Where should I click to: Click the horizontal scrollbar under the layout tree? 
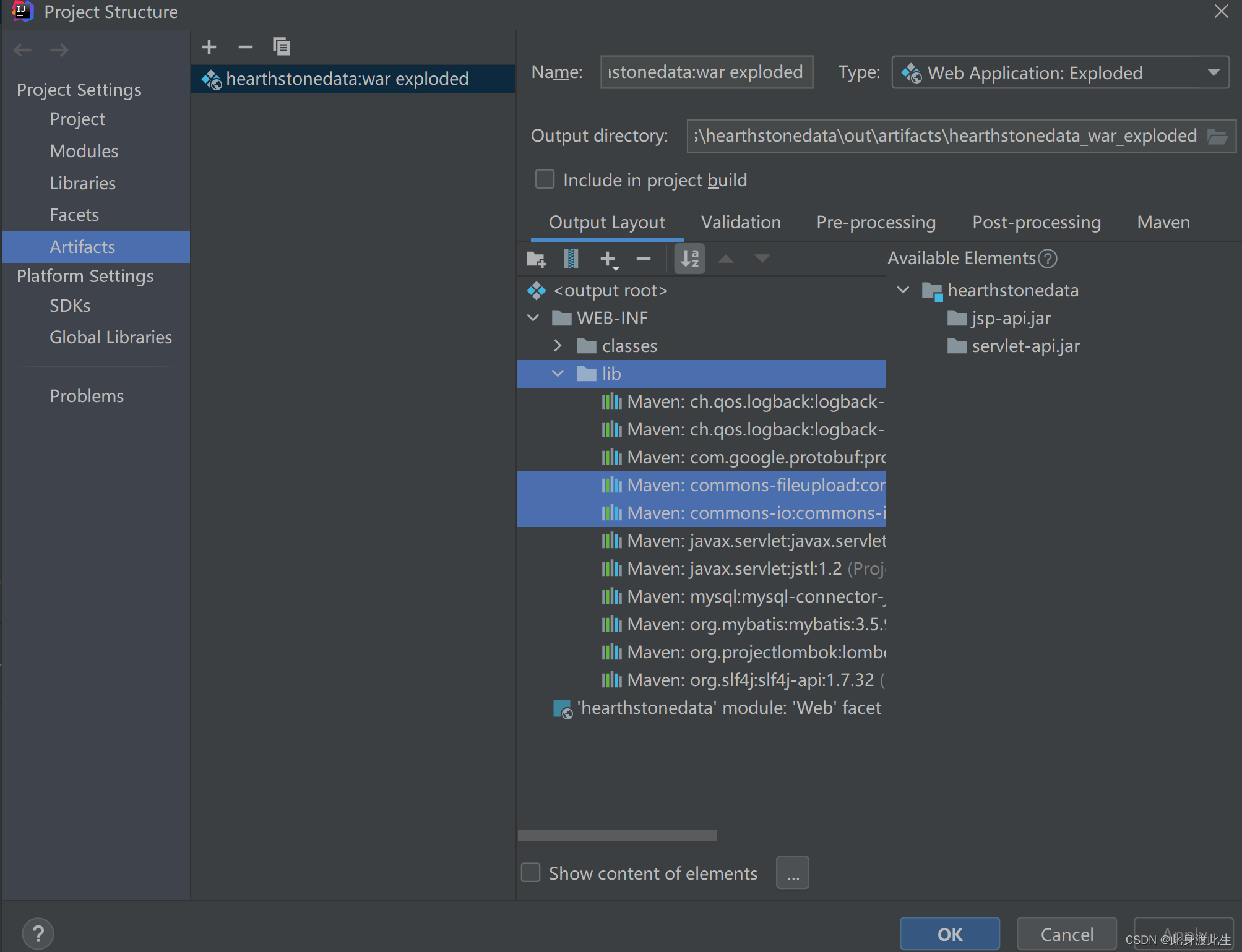(617, 836)
